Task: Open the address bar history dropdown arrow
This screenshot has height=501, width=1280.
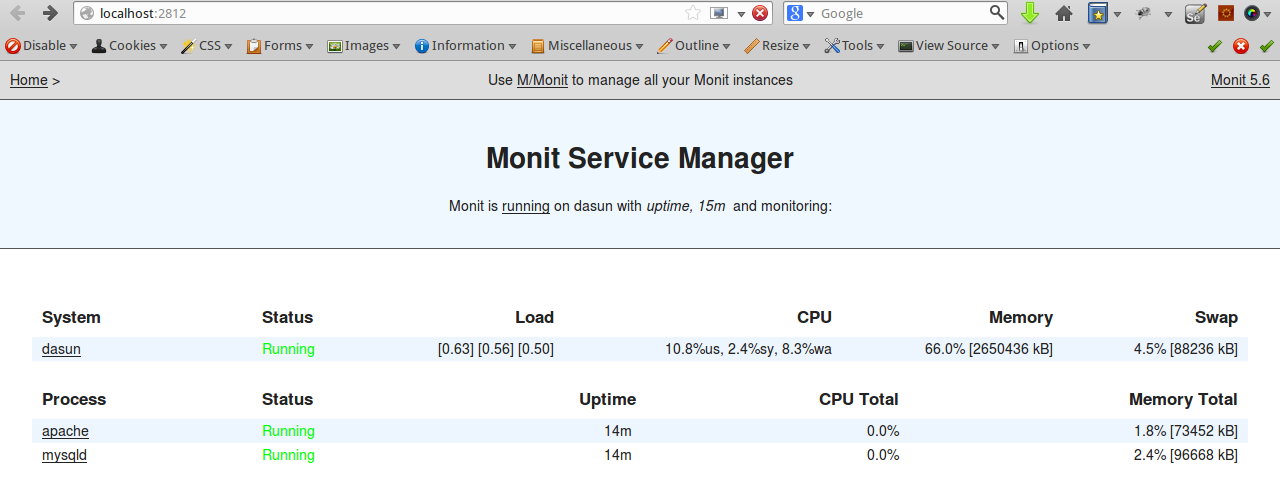Action: pyautogui.click(x=741, y=14)
